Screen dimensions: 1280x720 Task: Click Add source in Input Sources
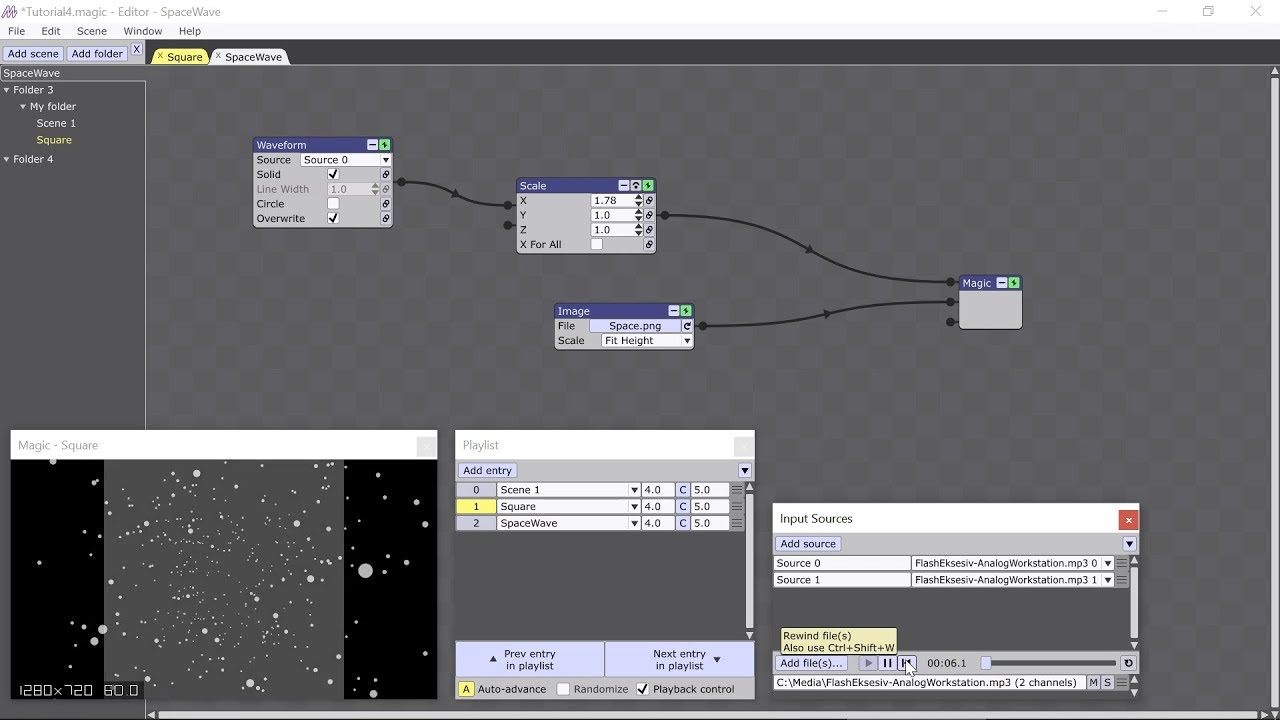[808, 544]
